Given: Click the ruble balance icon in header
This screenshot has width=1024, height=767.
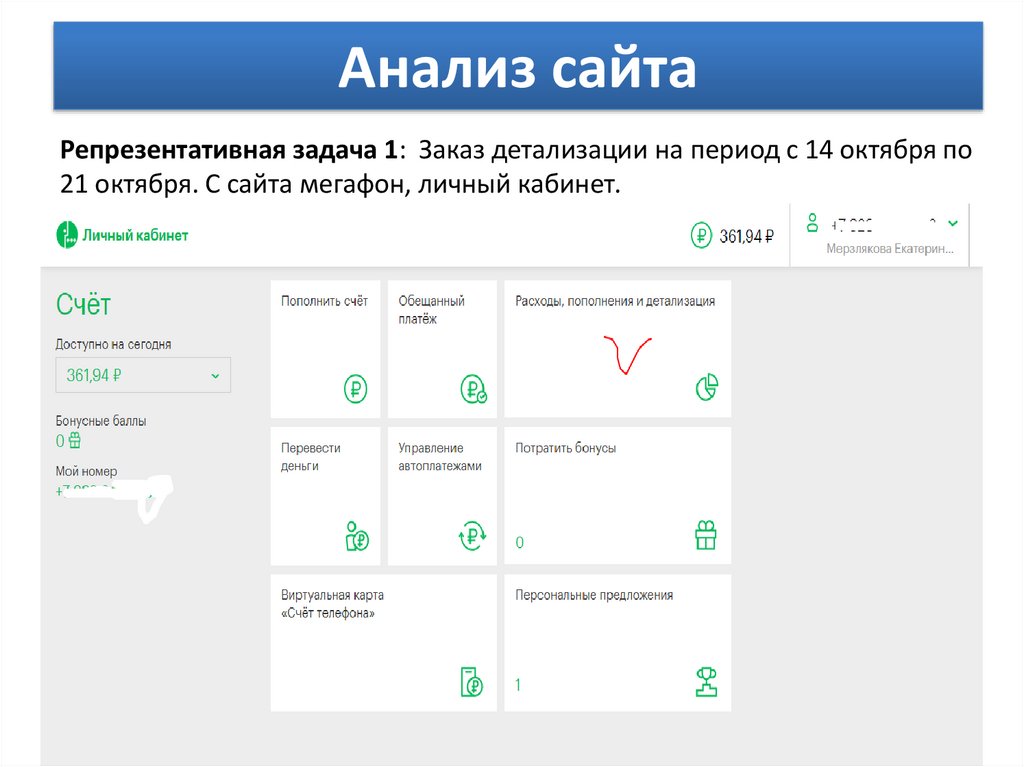Looking at the screenshot, I should (x=701, y=235).
